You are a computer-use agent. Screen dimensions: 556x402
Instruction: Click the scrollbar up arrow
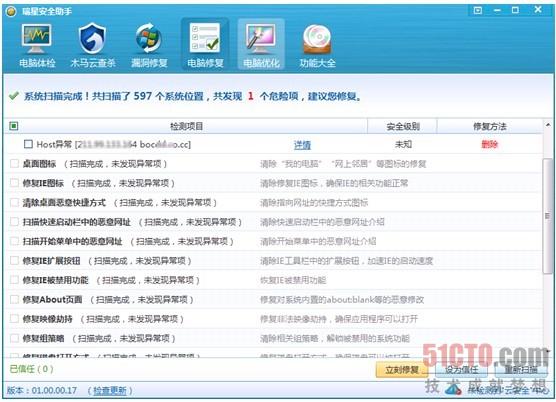point(548,125)
